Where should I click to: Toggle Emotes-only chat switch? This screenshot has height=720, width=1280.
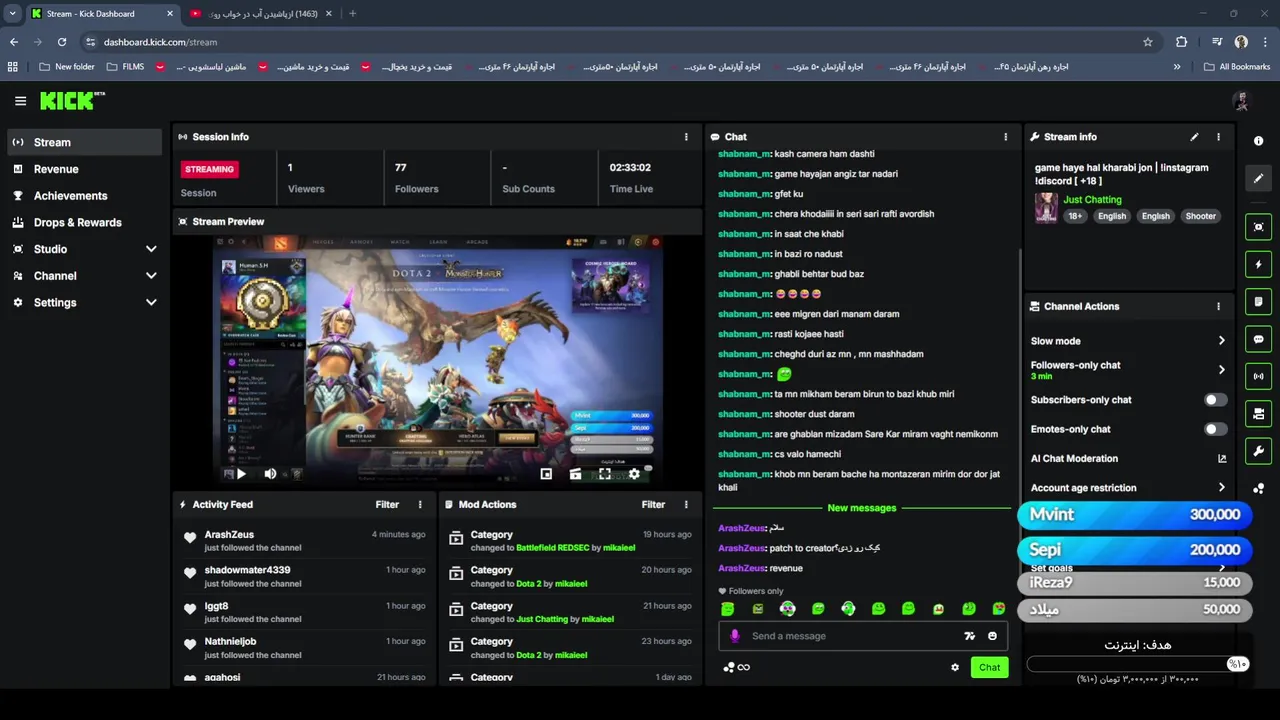point(1215,429)
